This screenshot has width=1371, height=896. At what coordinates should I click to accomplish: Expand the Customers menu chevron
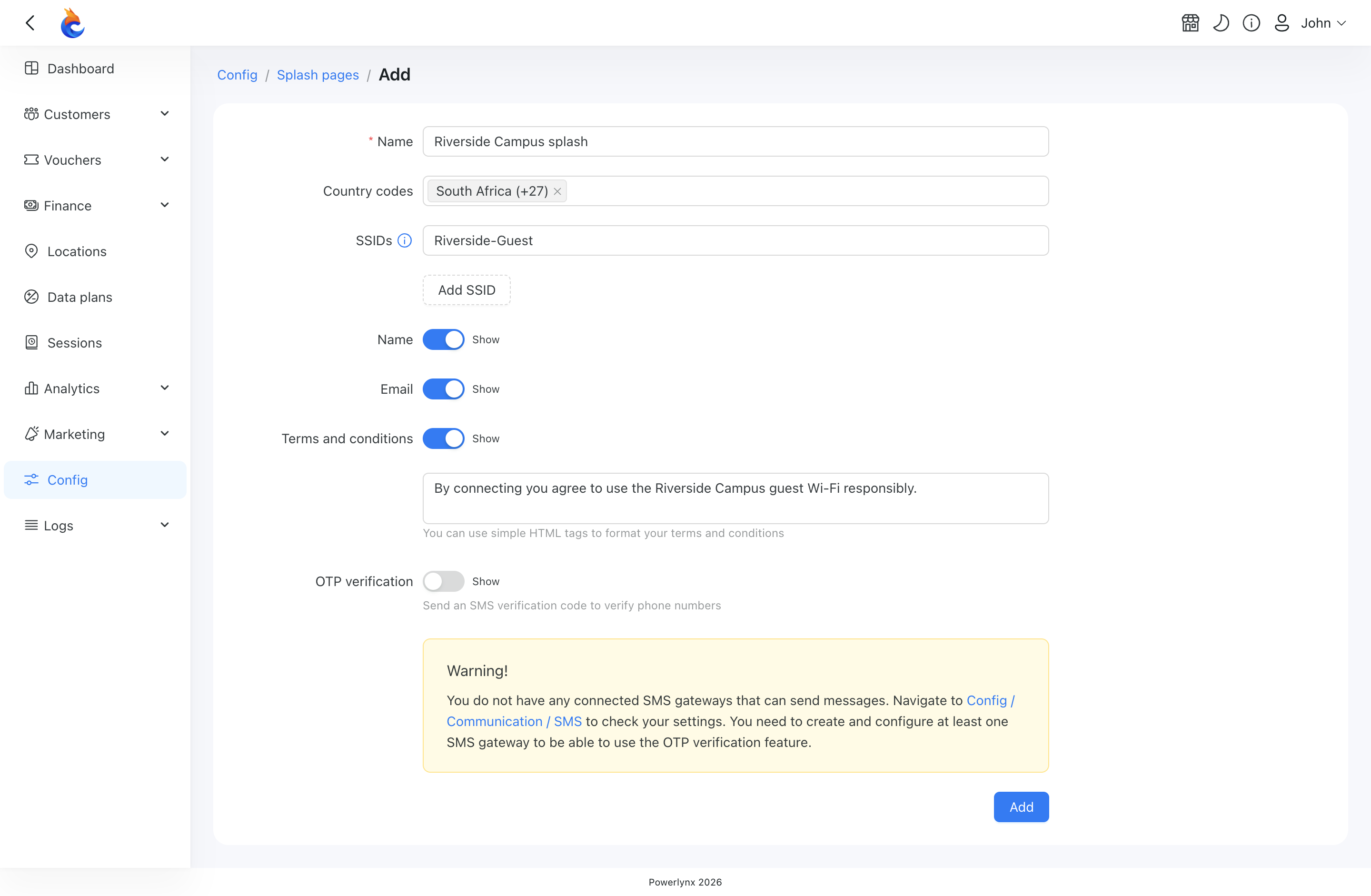165,113
